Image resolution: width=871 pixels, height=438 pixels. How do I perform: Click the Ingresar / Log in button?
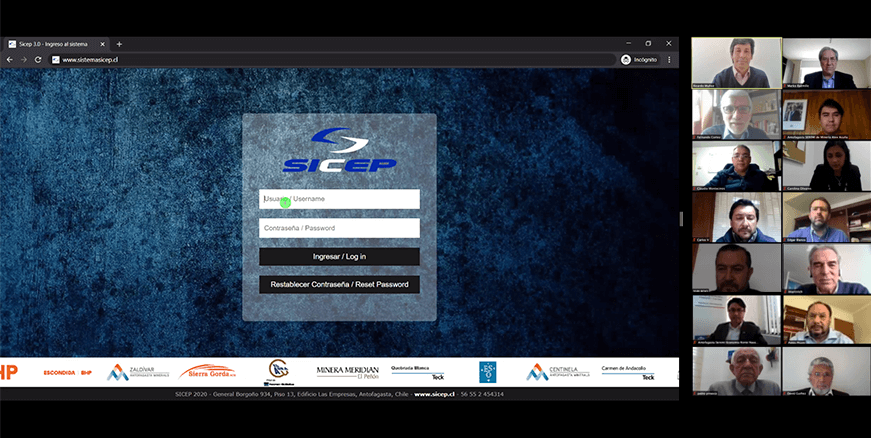(339, 256)
